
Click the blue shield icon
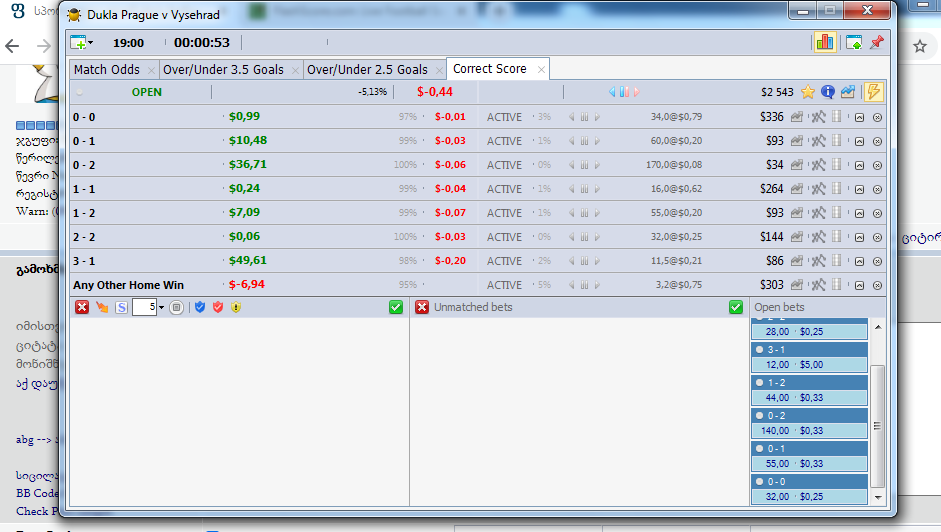[x=200, y=307]
